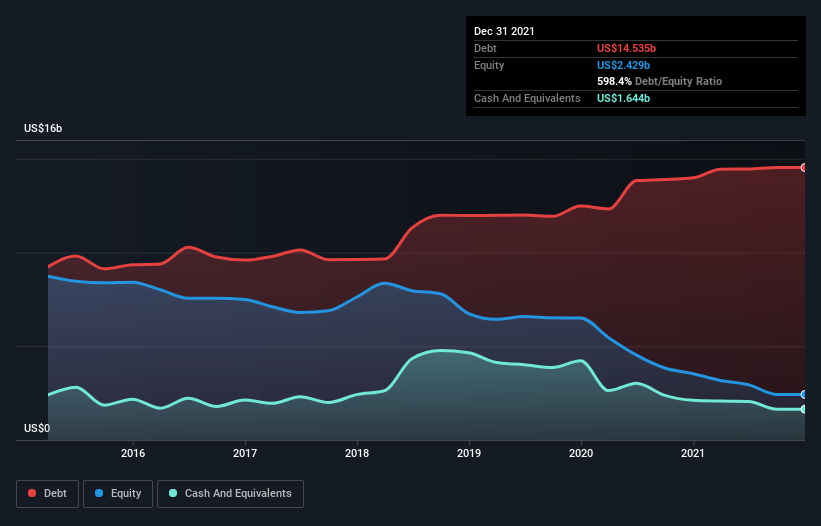Click the US$14.535b debt value
Image resolution: width=821 pixels, height=526 pixels.
[626, 48]
